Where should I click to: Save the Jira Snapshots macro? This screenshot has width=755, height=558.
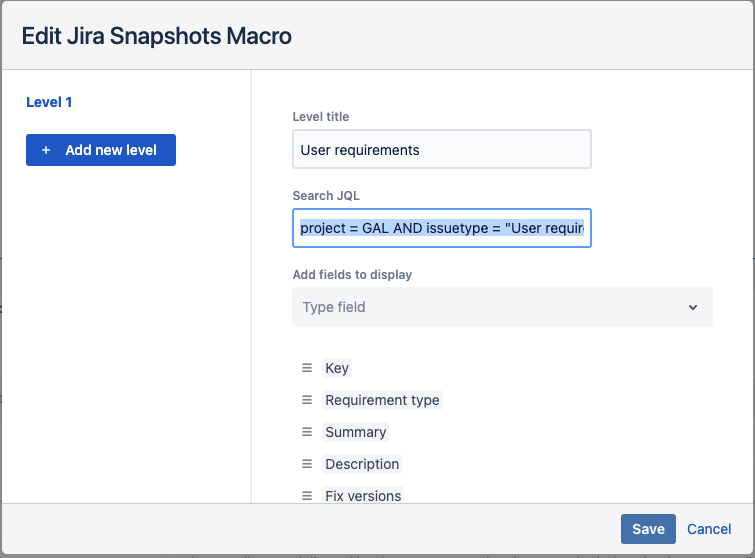[x=648, y=529]
